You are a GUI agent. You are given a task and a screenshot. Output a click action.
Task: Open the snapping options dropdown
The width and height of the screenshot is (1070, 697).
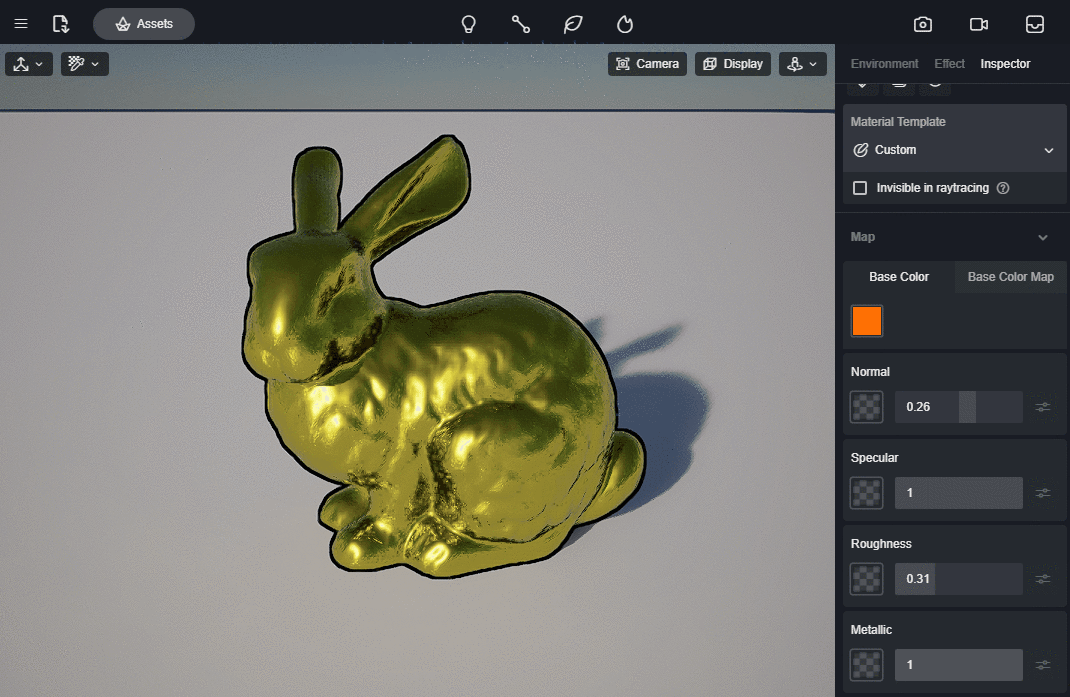coord(85,63)
